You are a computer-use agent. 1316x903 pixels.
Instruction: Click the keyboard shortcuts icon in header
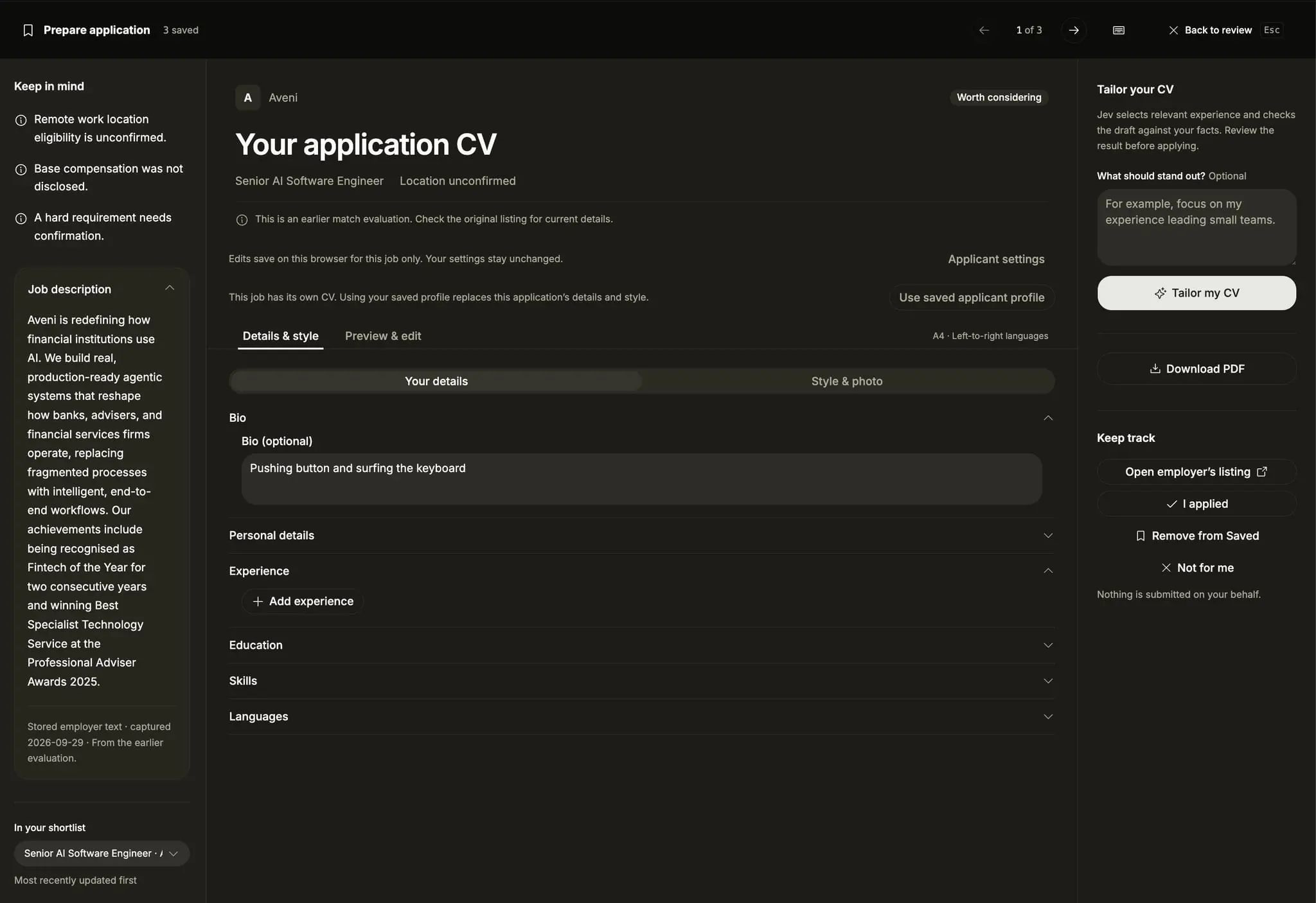(1119, 30)
